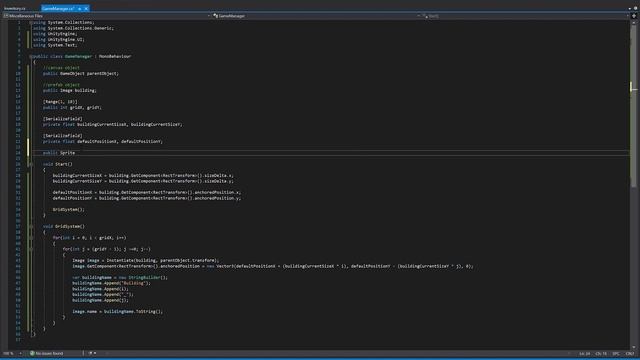Click the SPC indent indicator
This screenshot has height=360, width=640.
616,353
